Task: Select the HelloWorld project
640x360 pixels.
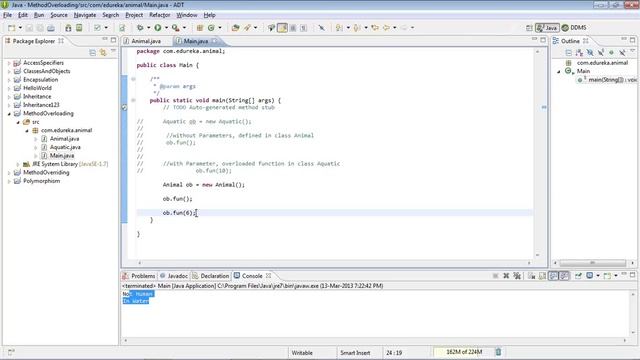Action: [x=37, y=88]
